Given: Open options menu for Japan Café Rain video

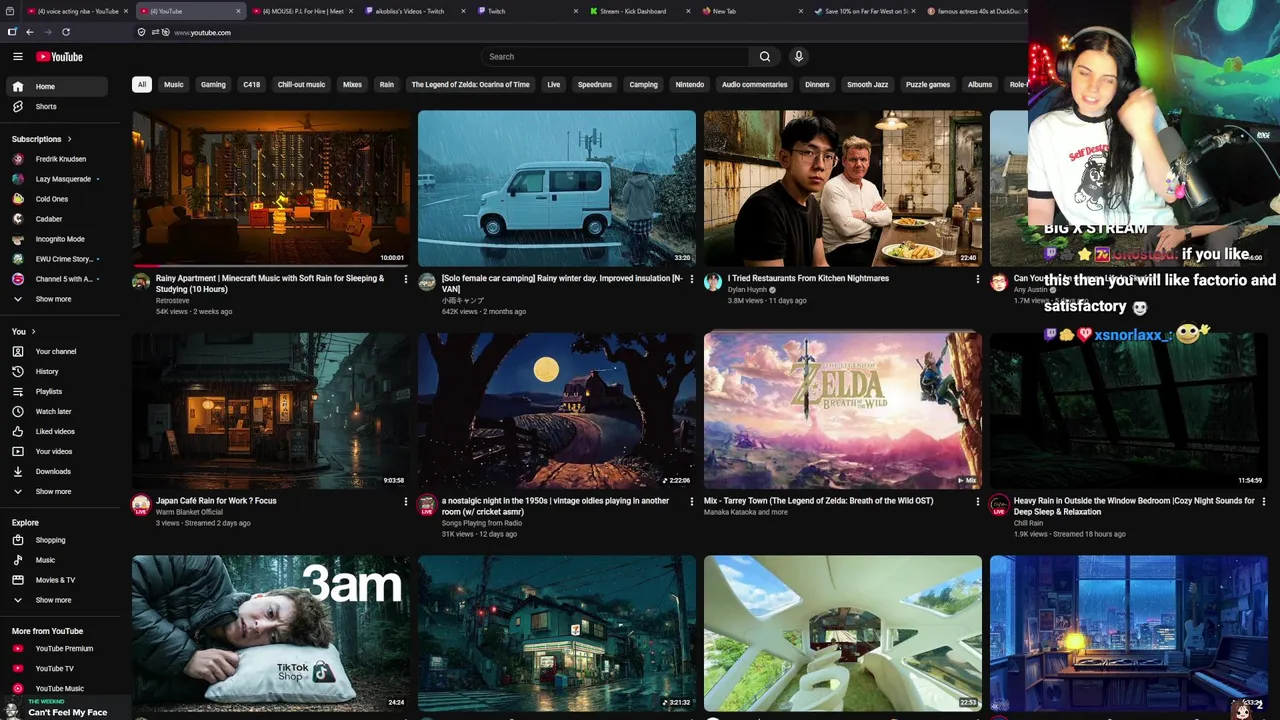Looking at the screenshot, I should [x=406, y=501].
